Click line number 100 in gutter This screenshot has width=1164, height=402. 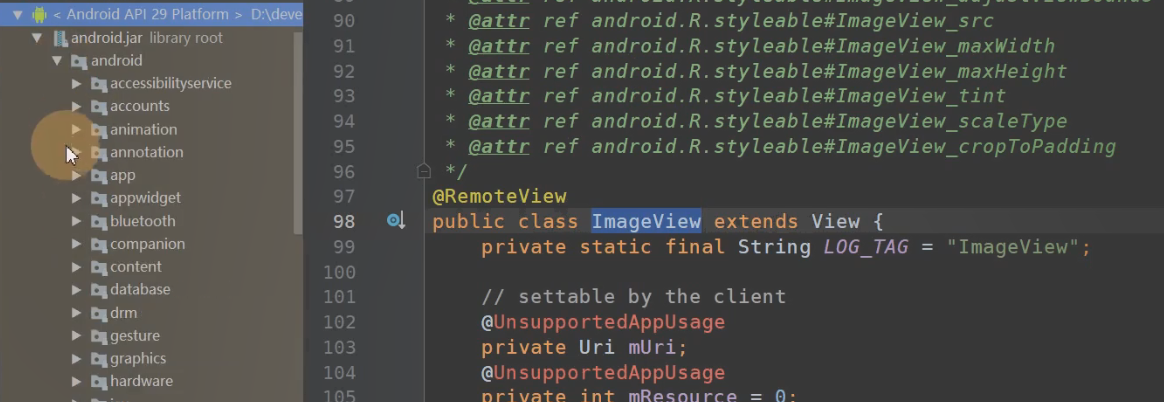[x=339, y=272]
